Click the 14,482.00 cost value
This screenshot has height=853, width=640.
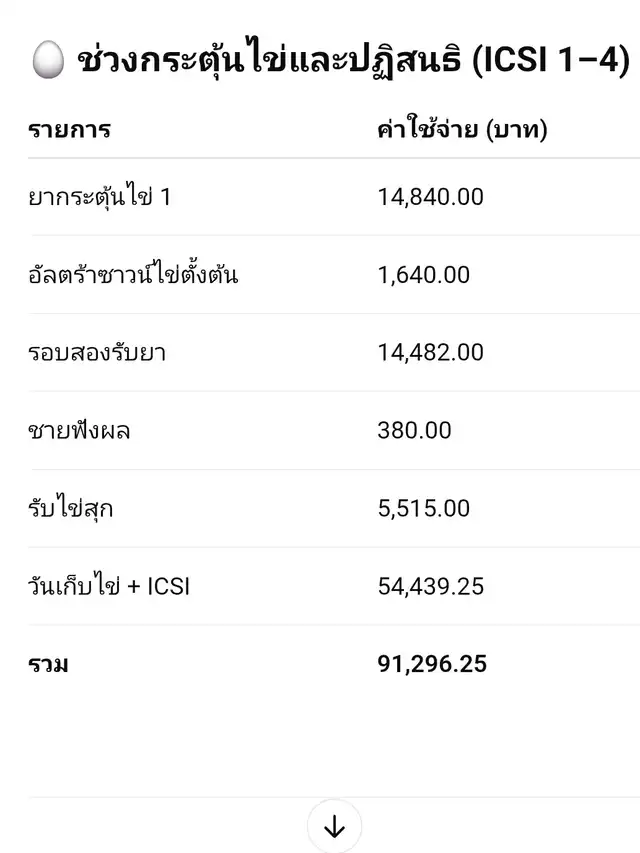pos(430,353)
